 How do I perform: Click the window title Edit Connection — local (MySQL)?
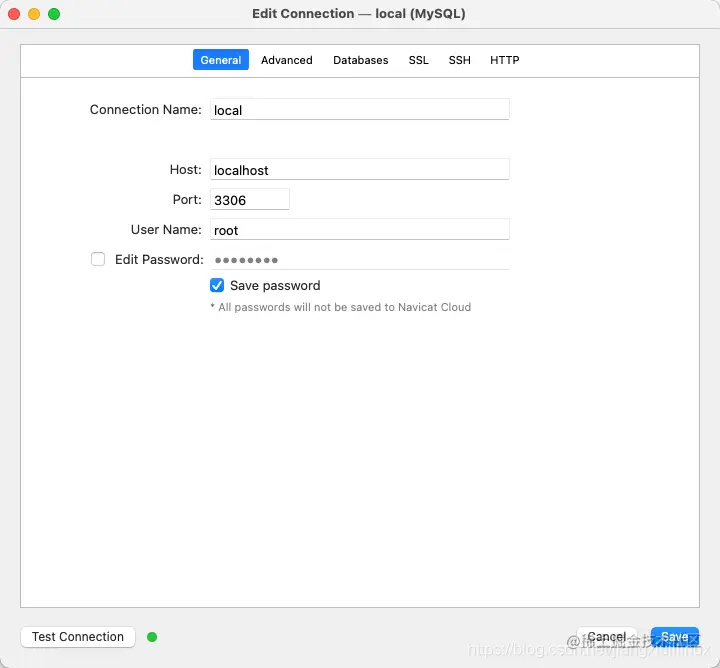click(359, 14)
